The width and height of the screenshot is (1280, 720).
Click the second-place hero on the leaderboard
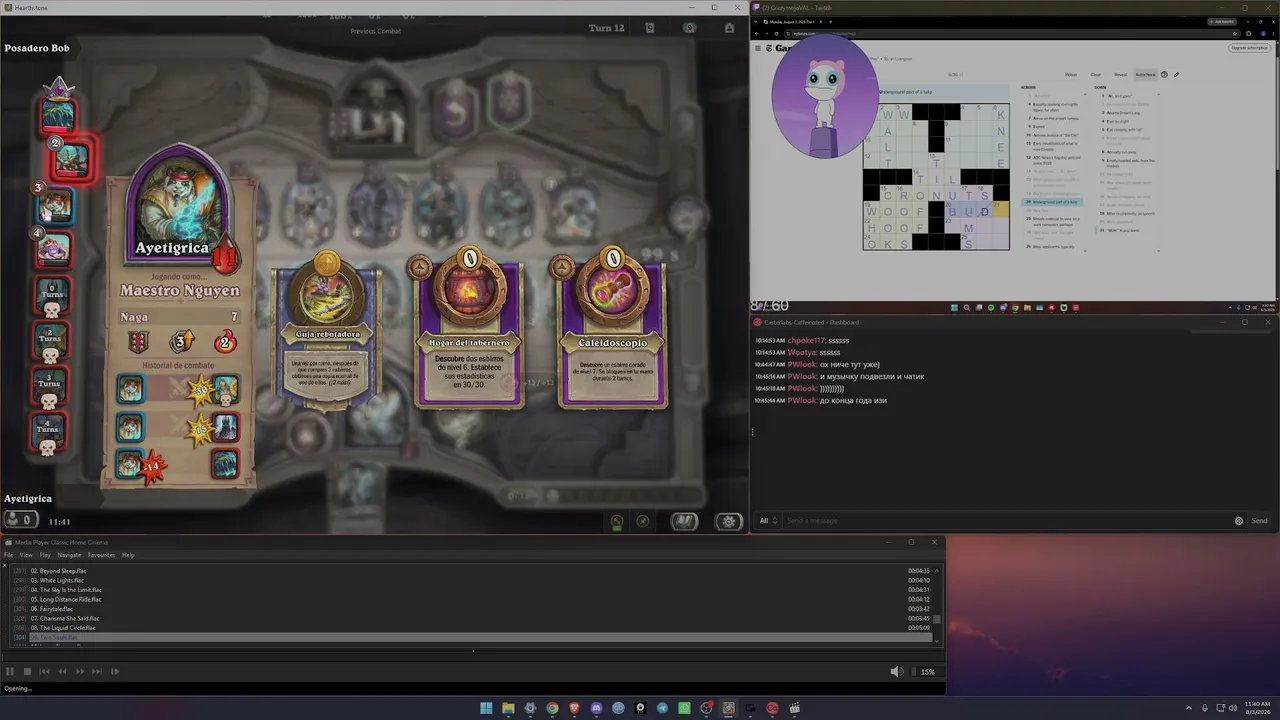coord(71,158)
